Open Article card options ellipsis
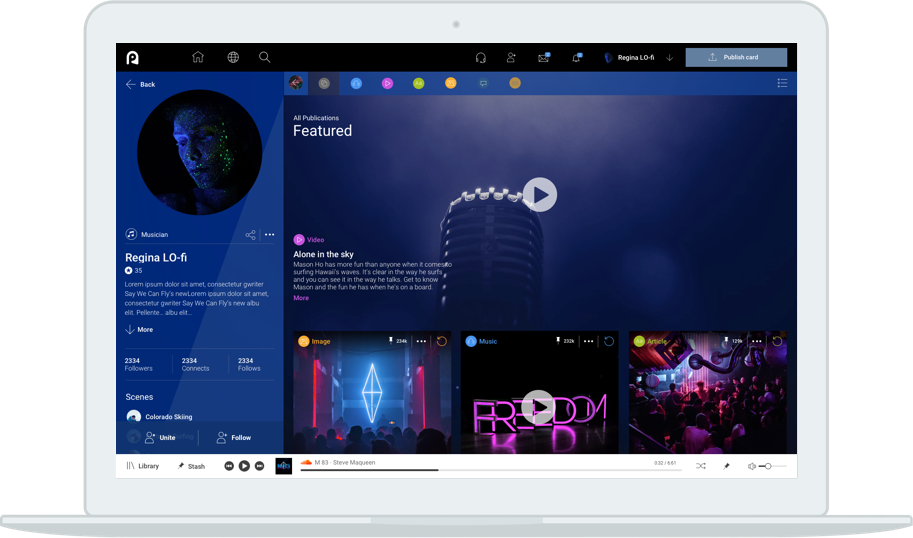Viewport: 913px width, 538px height. coord(756,341)
